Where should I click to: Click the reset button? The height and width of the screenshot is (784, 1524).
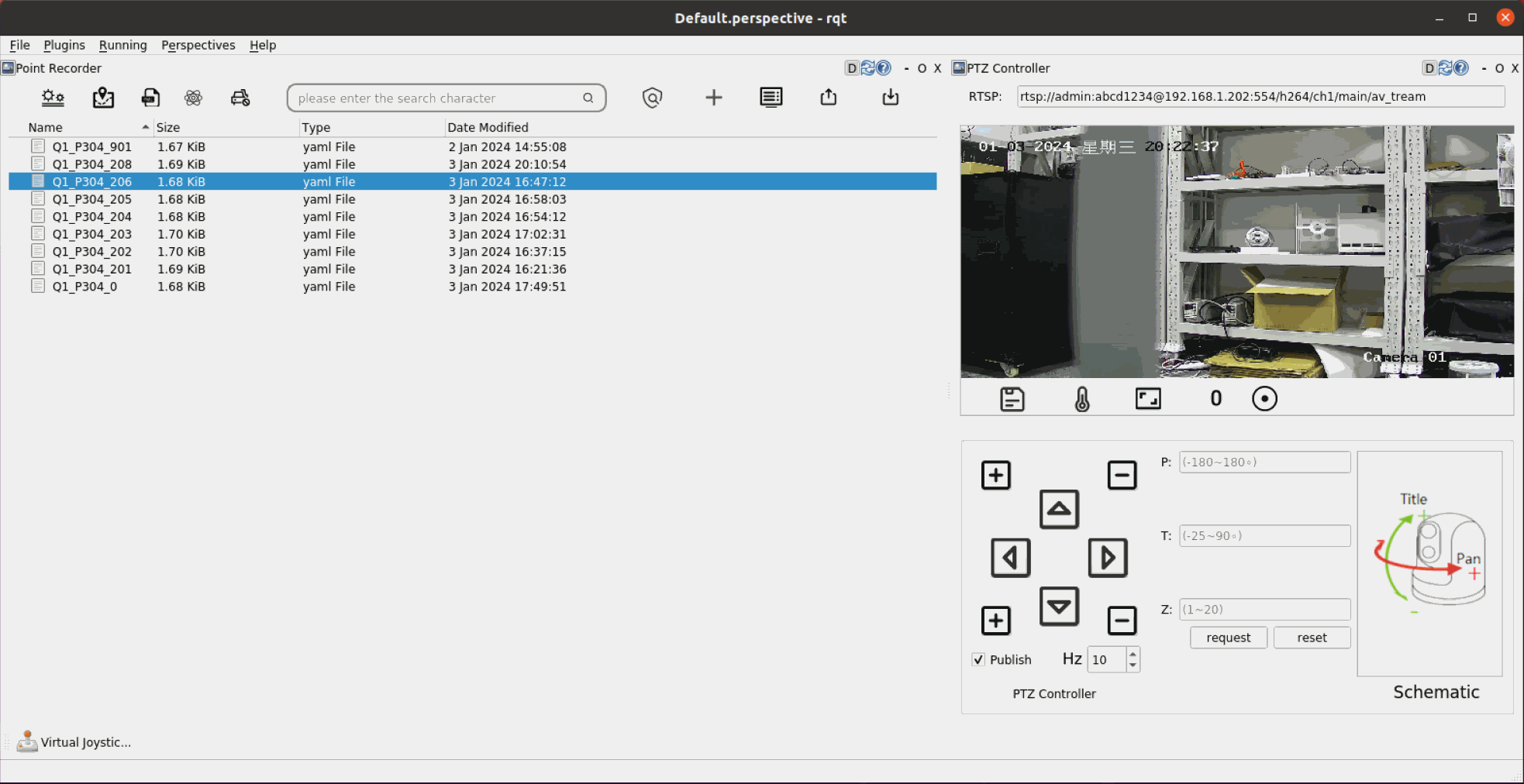(1312, 638)
